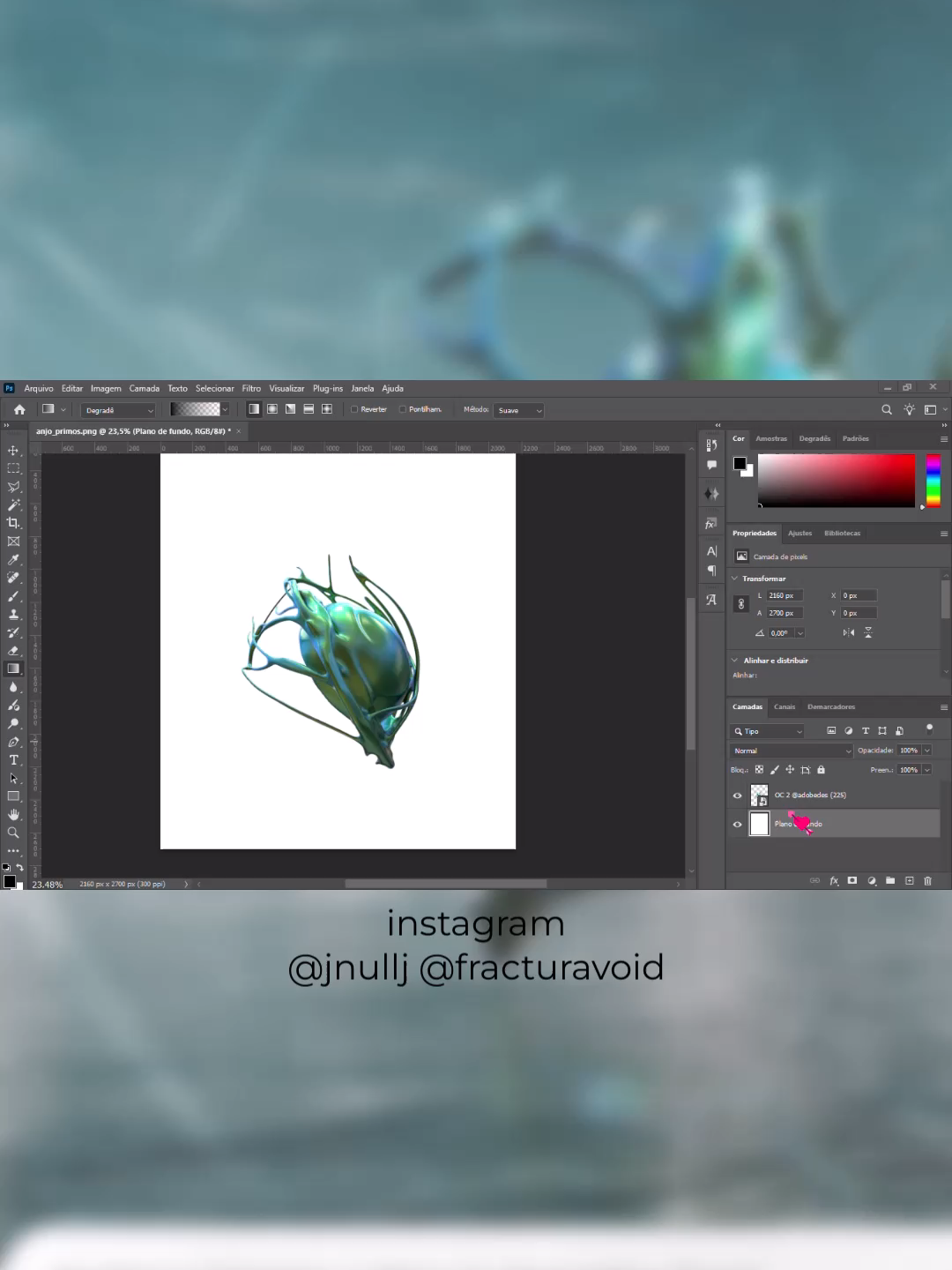This screenshot has height=1270, width=952.
Task: Select the Pen tool
Action: coord(13,742)
